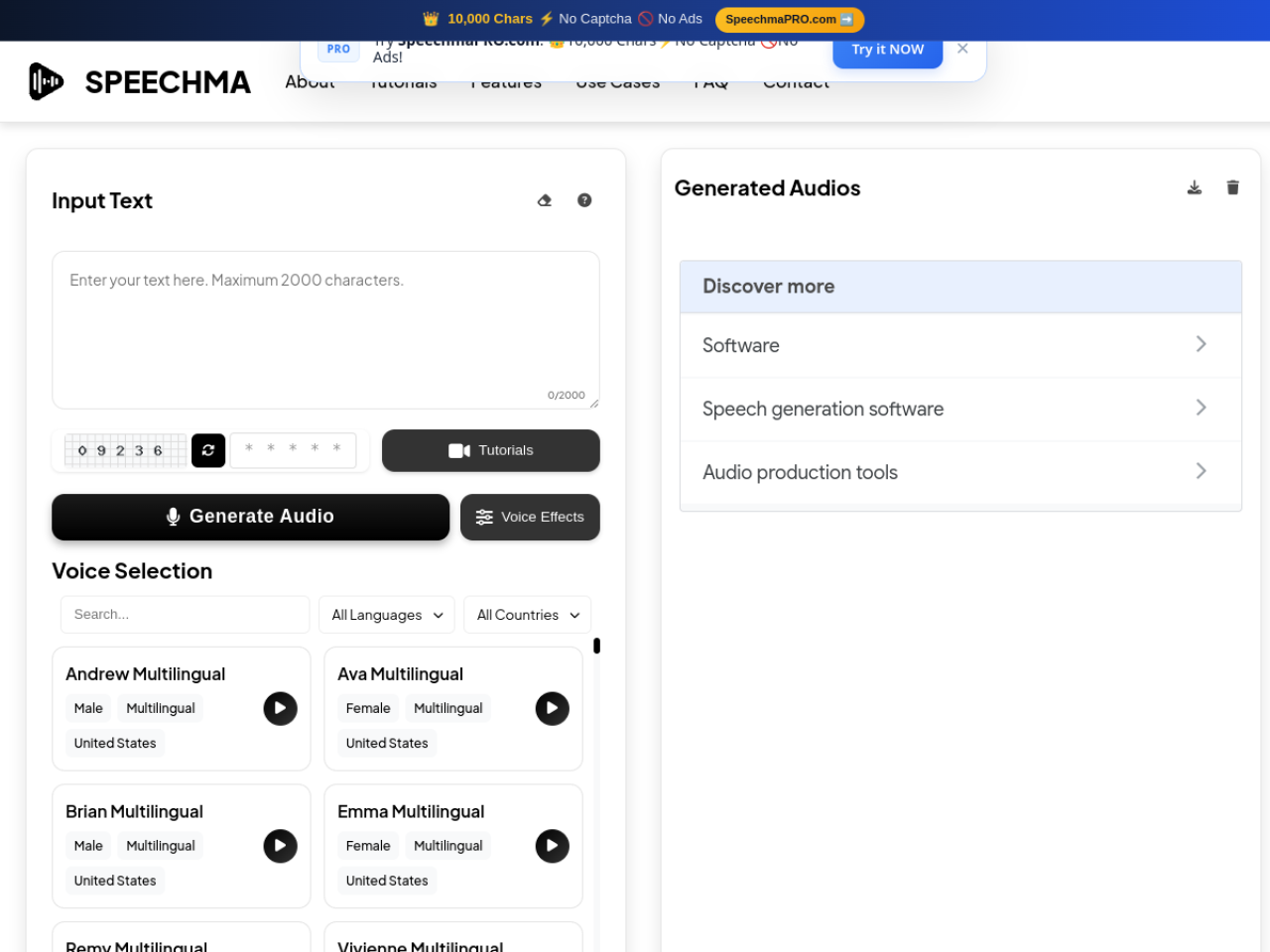Expand the Audio production tools row
The height and width of the screenshot is (952, 1270).
tap(960, 472)
